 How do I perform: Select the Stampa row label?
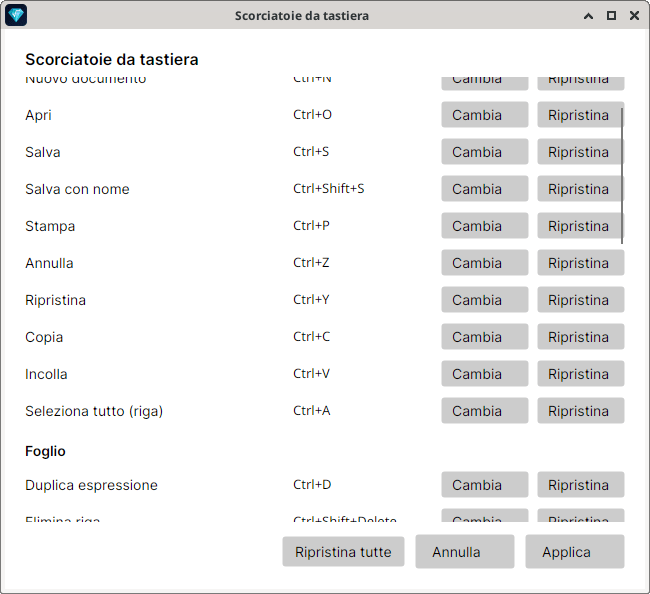(50, 226)
